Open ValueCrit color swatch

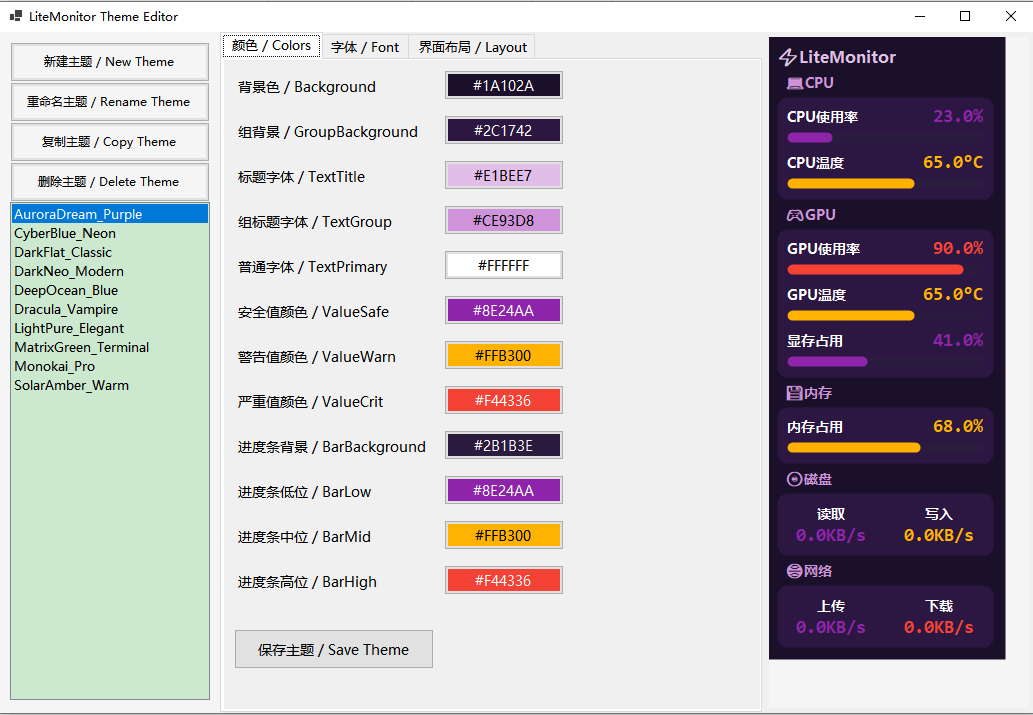click(504, 401)
